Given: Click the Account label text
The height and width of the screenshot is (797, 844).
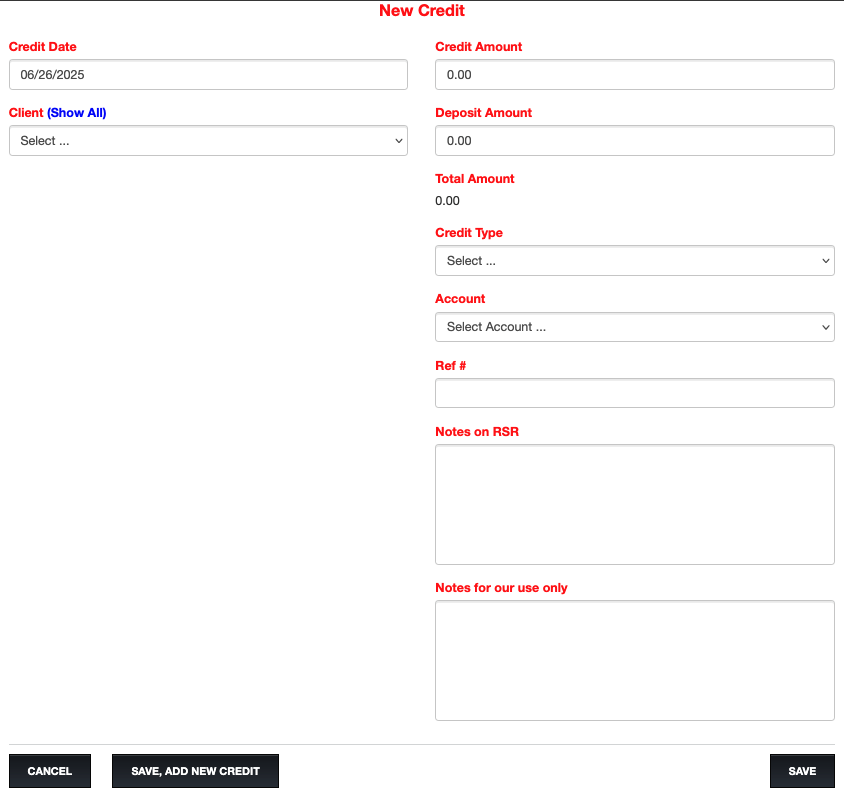Looking at the screenshot, I should pos(460,299).
